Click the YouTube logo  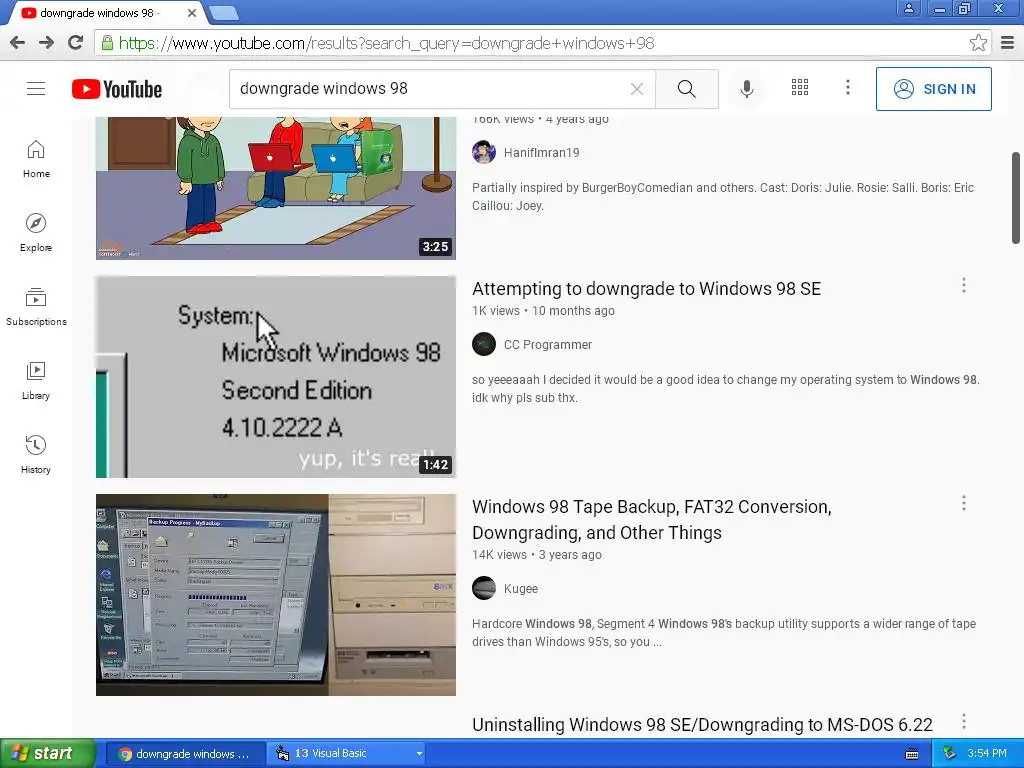pos(117,89)
